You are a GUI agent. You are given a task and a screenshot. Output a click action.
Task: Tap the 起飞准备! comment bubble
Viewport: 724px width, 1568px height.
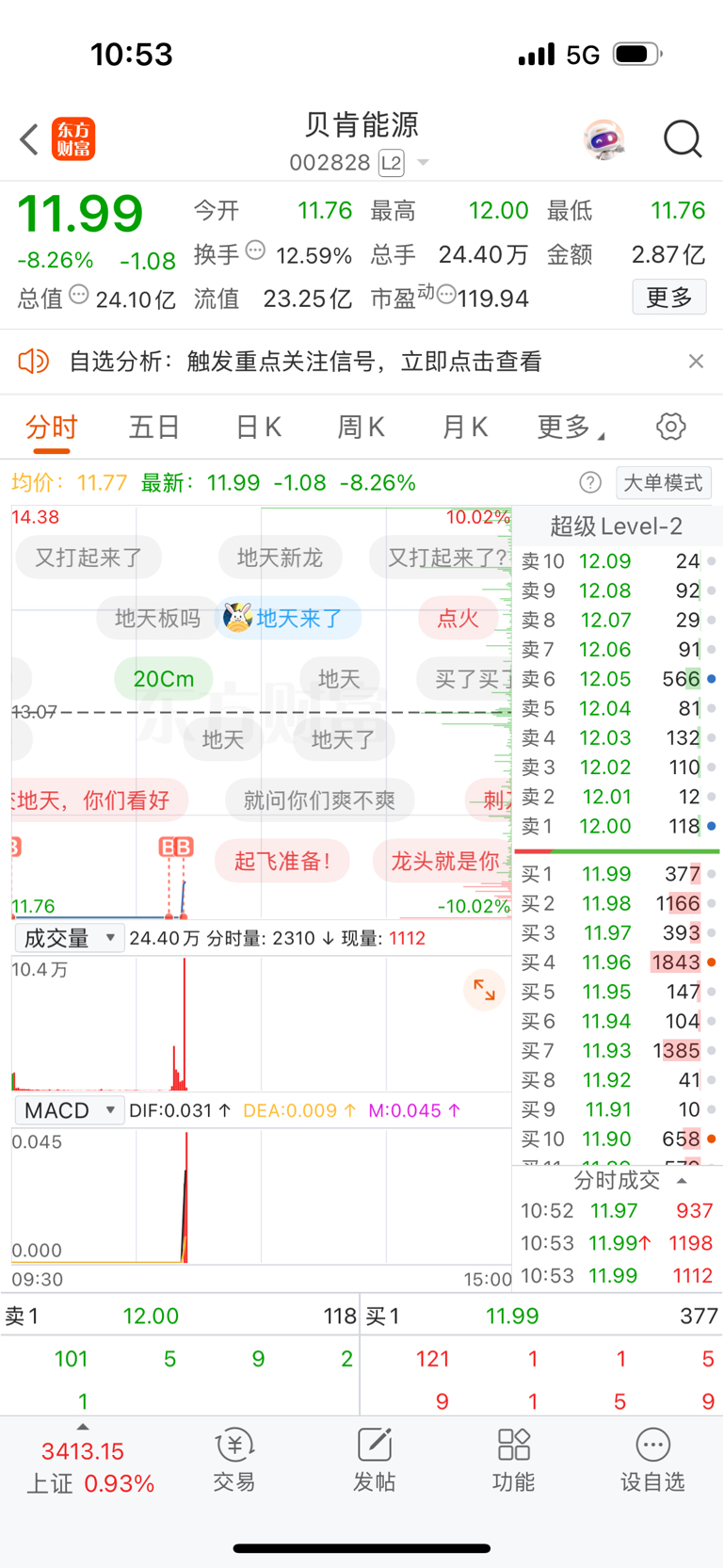282,861
